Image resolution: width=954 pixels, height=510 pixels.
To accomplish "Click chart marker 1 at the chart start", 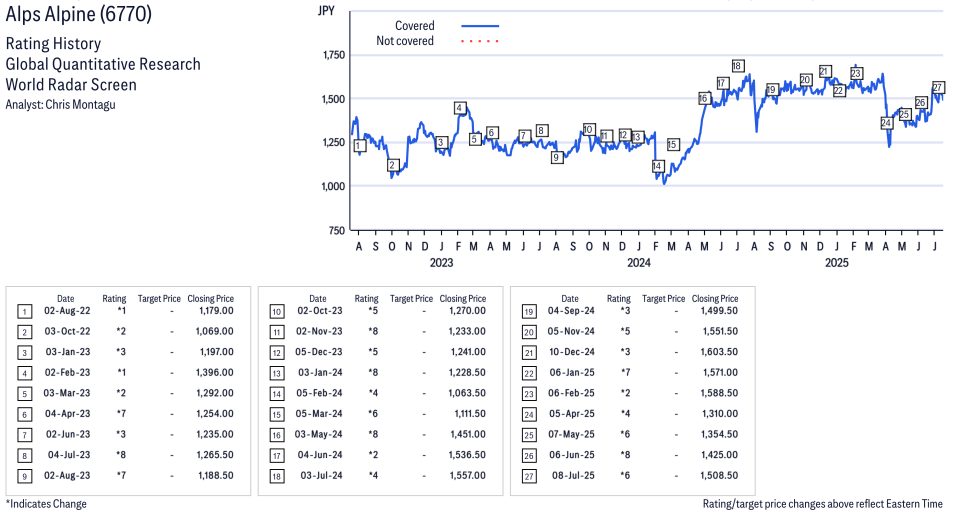I will (x=360, y=145).
